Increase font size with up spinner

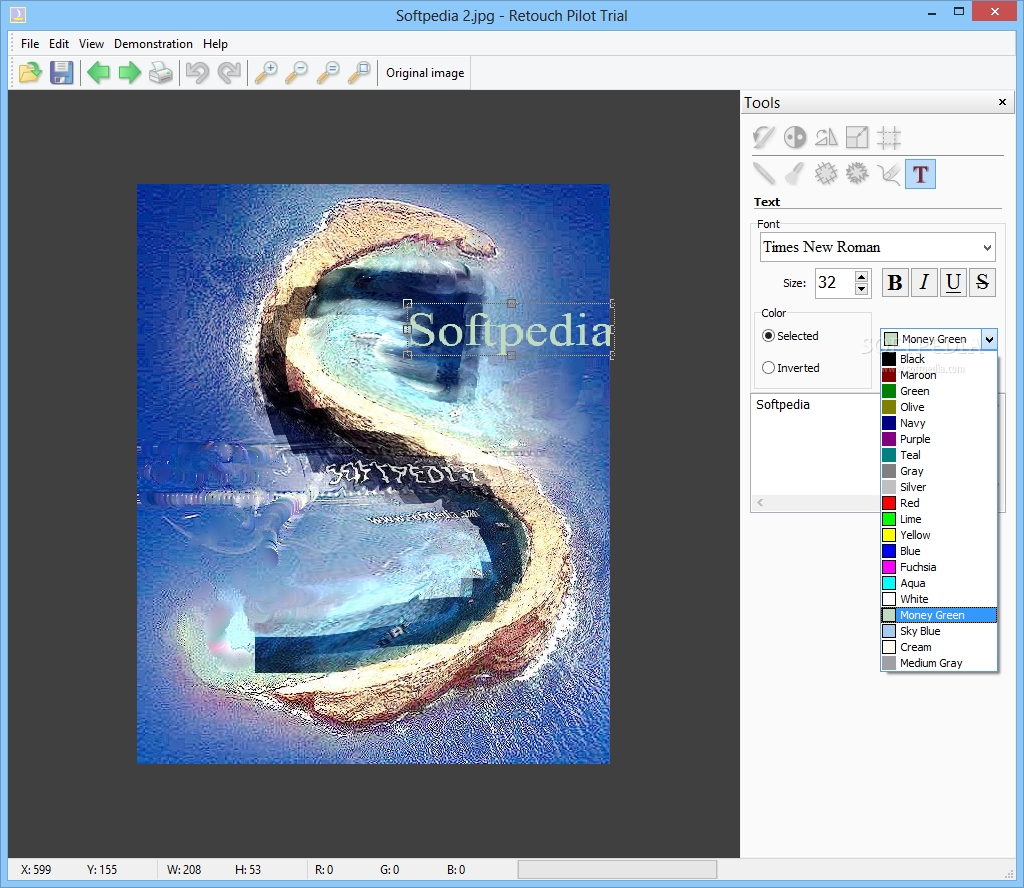(x=861, y=277)
